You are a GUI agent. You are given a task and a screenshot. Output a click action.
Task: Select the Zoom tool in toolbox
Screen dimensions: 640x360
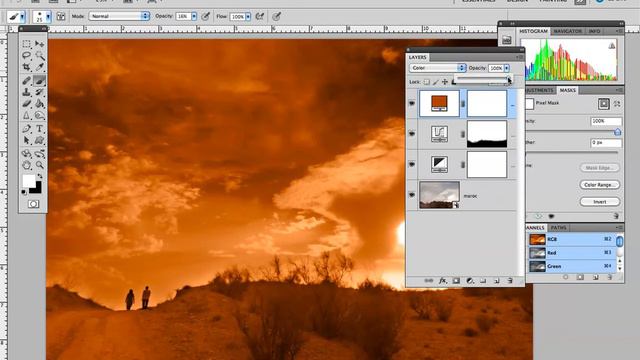(40, 165)
